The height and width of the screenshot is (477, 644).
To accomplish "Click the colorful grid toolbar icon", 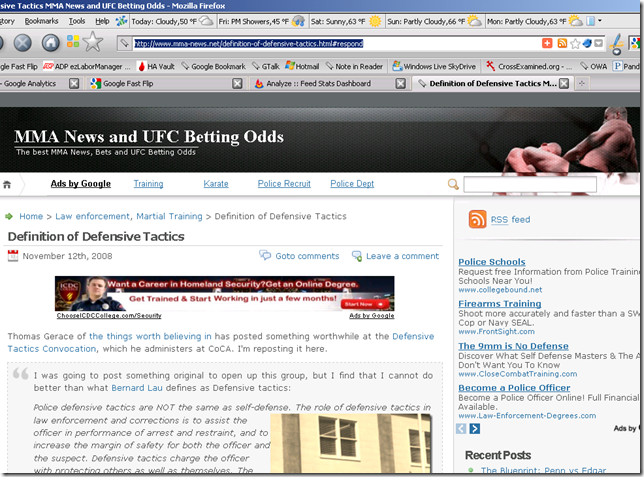I will pos(73,41).
